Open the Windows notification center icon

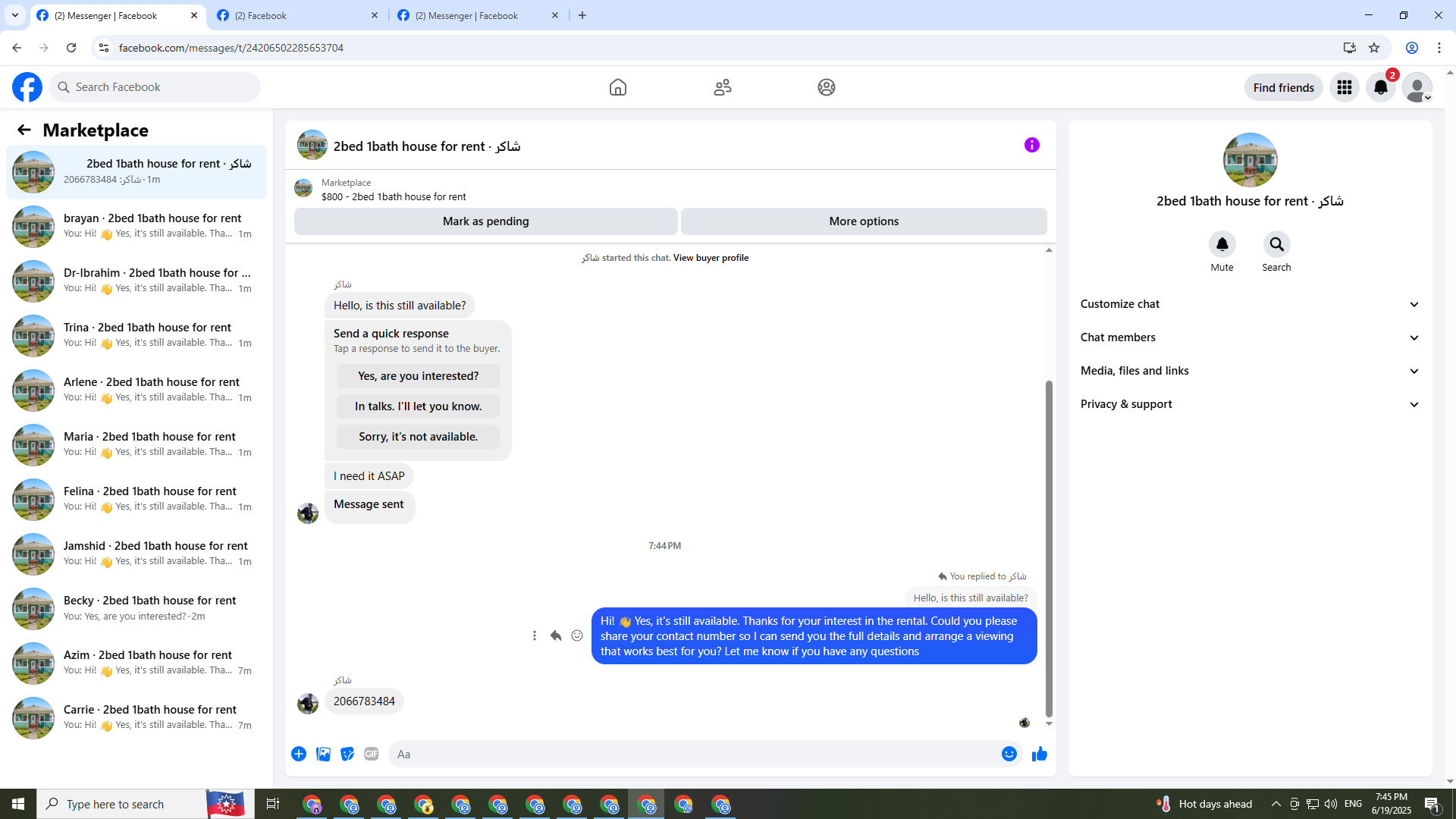click(1432, 804)
